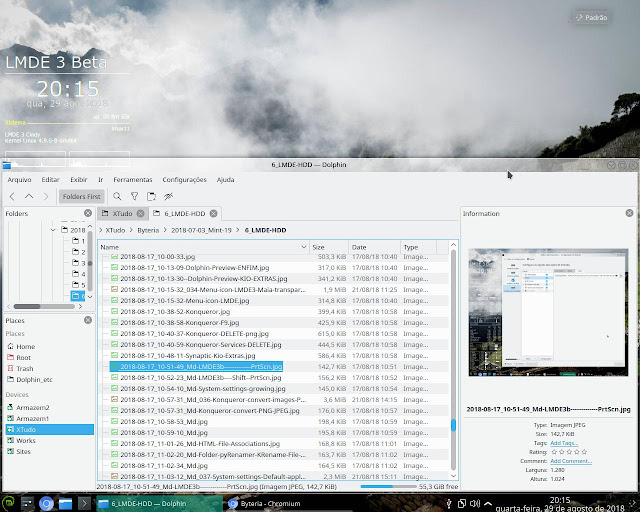640x512 pixels.
Task: Click the sort arrow in the Name column
Action: [x=304, y=247]
